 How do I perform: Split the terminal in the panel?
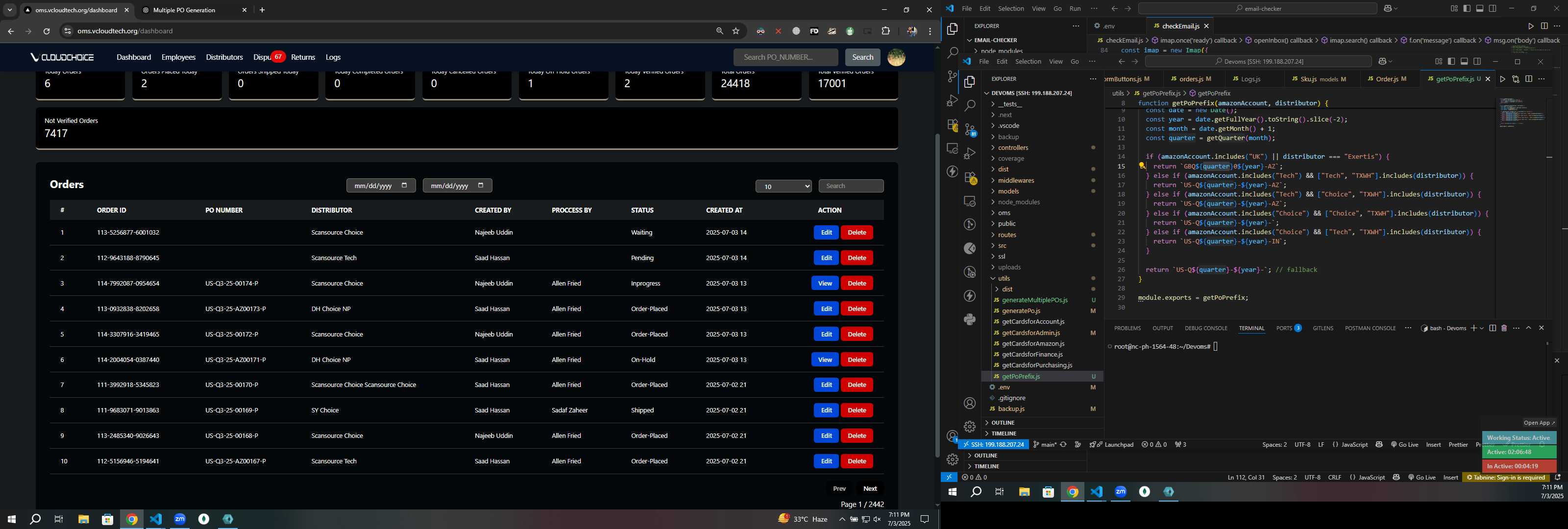pos(1493,328)
